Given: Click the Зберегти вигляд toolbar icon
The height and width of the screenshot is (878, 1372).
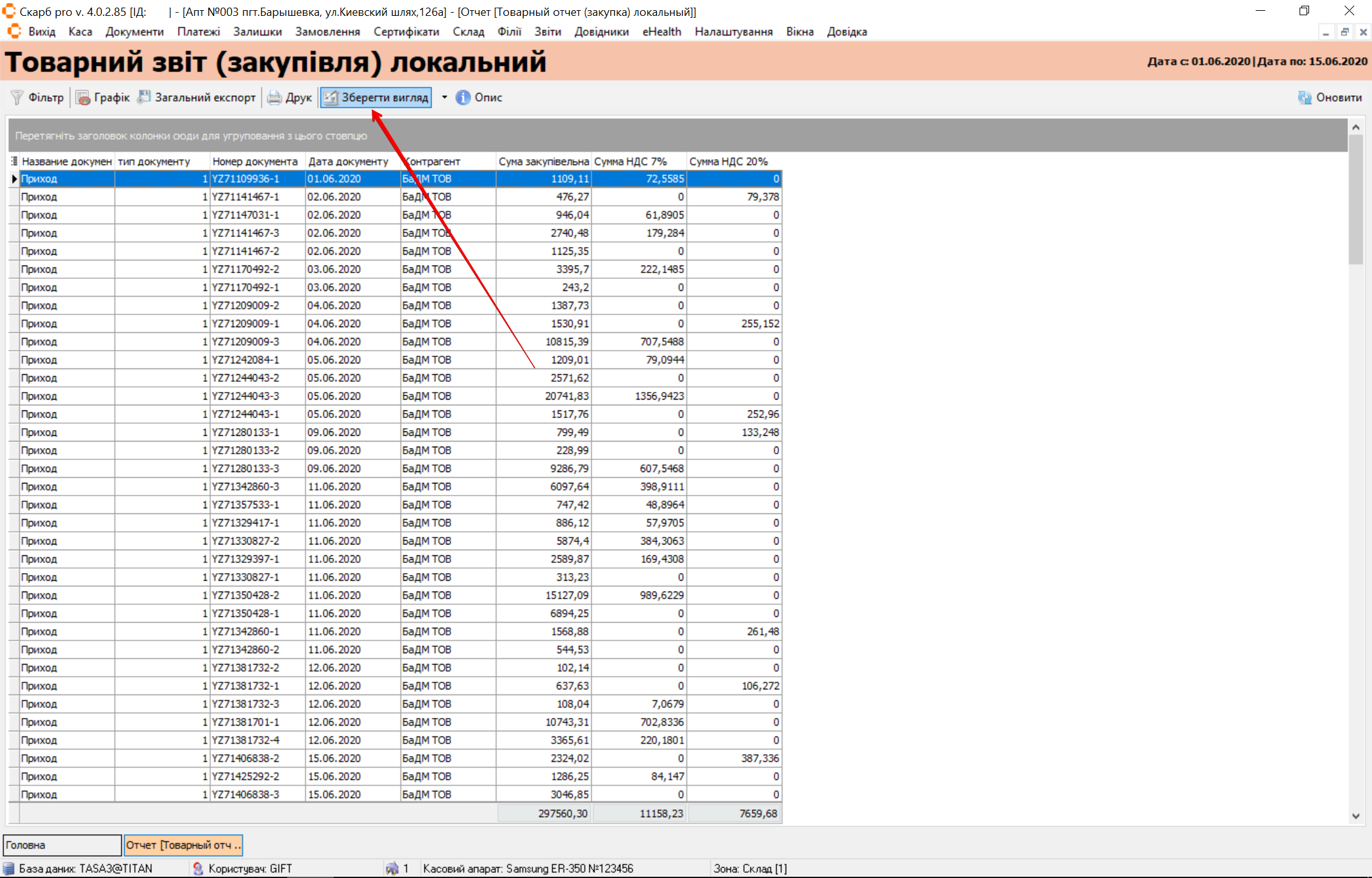Looking at the screenshot, I should pos(330,97).
